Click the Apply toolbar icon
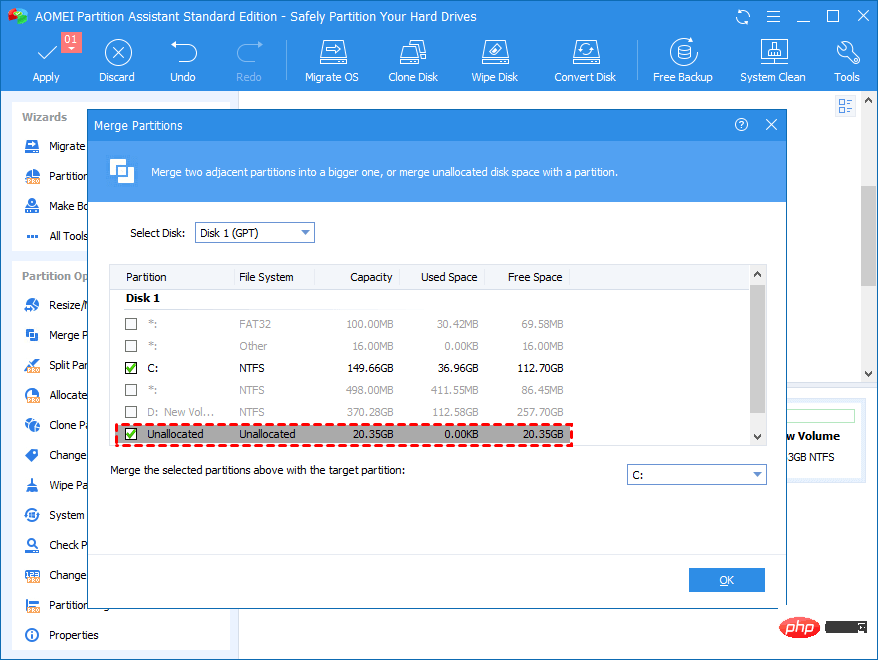This screenshot has height=660, width=878. coord(46,60)
